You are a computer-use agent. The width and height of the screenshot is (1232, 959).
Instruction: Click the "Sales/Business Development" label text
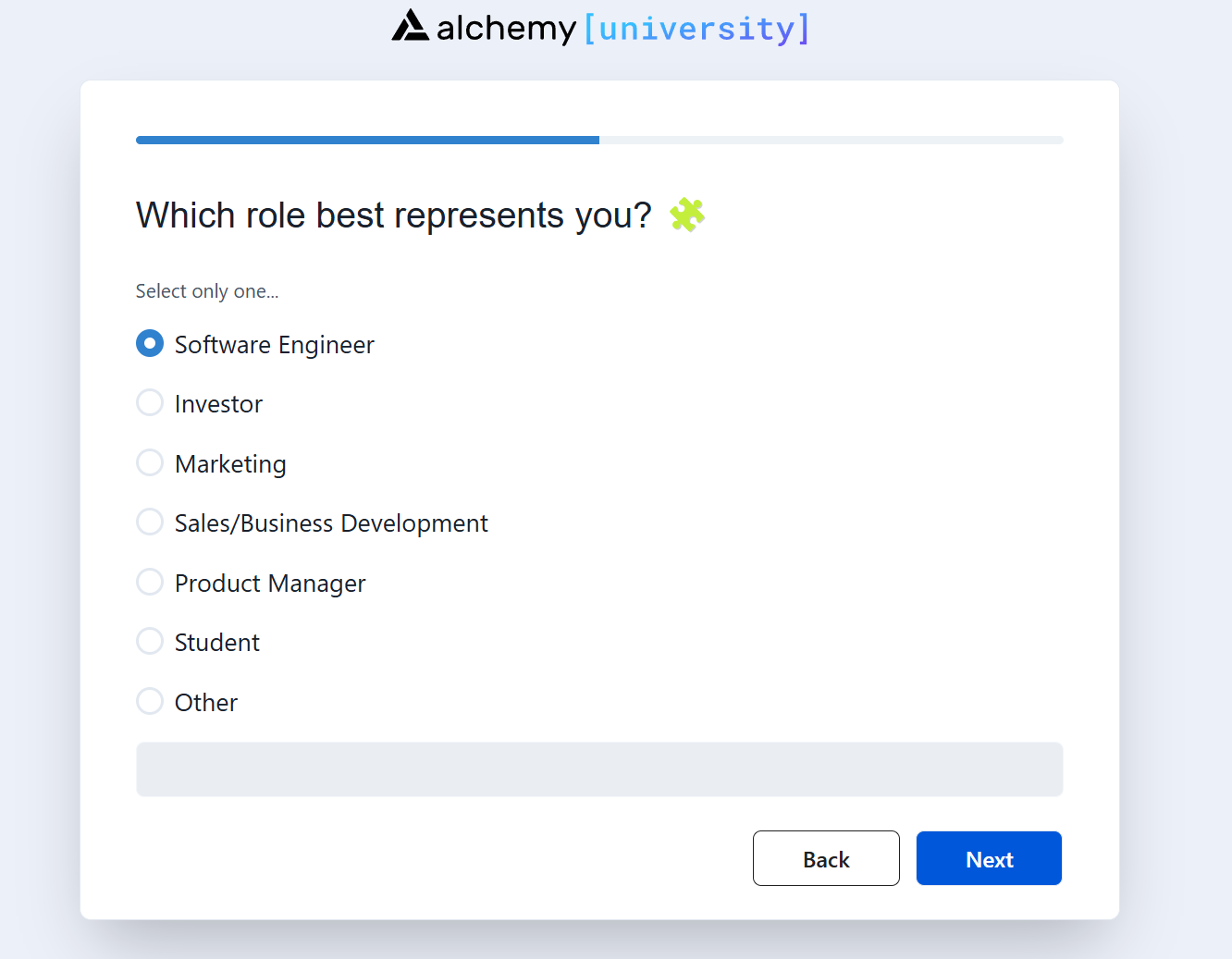(331, 523)
